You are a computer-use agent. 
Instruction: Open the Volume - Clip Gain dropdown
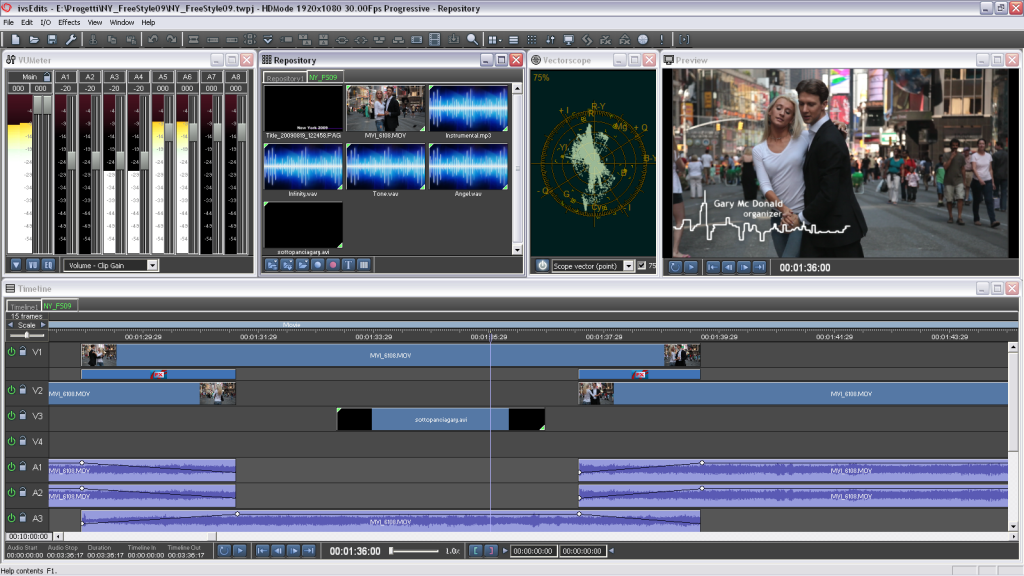point(152,265)
